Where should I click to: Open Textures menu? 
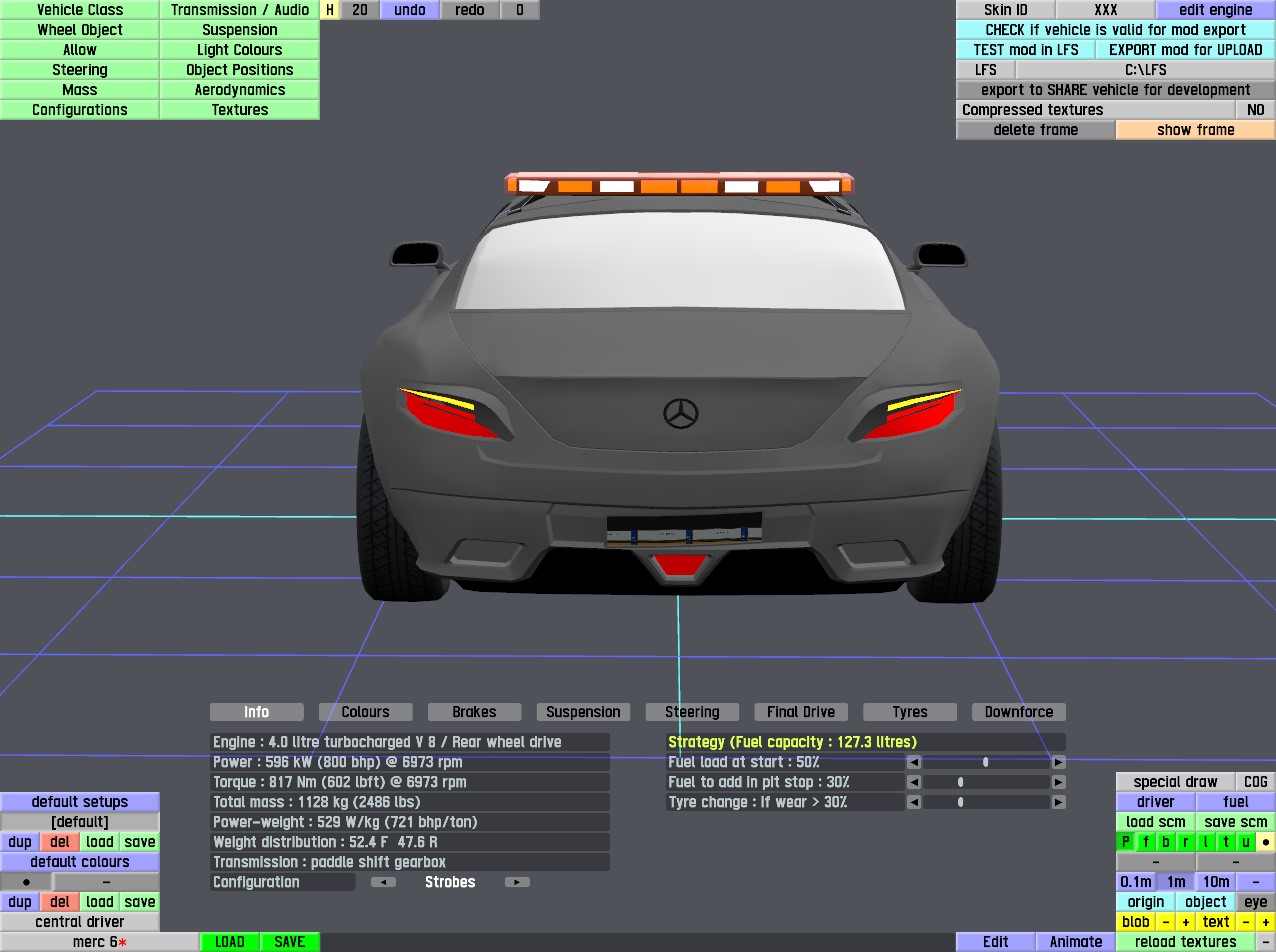coord(240,110)
